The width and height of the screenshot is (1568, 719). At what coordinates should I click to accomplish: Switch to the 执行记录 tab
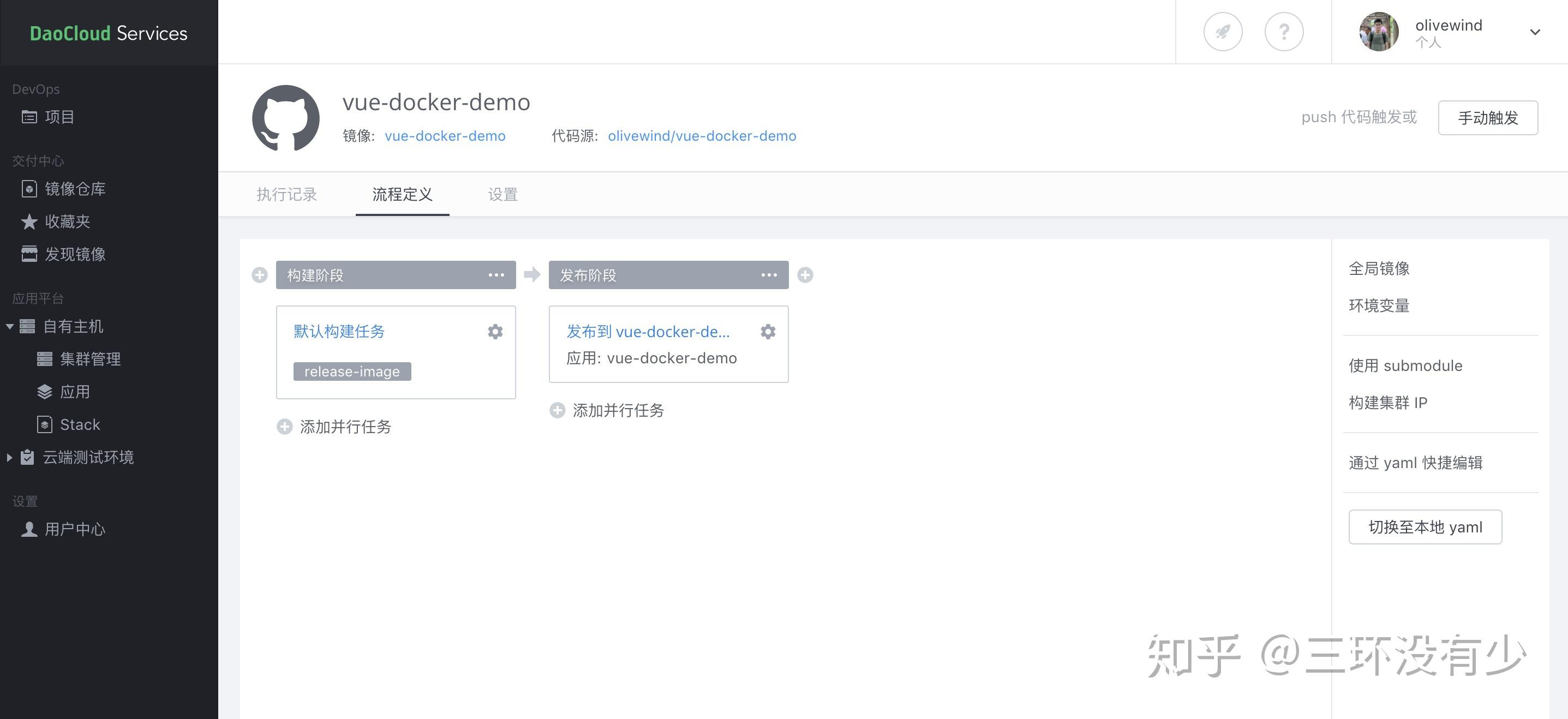click(286, 195)
